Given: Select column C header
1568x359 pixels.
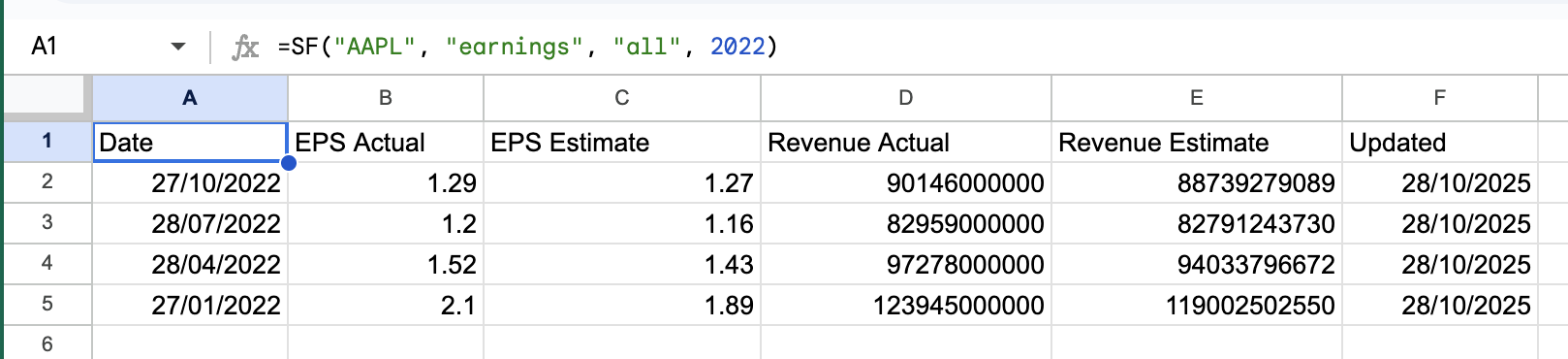Looking at the screenshot, I should click(622, 98).
